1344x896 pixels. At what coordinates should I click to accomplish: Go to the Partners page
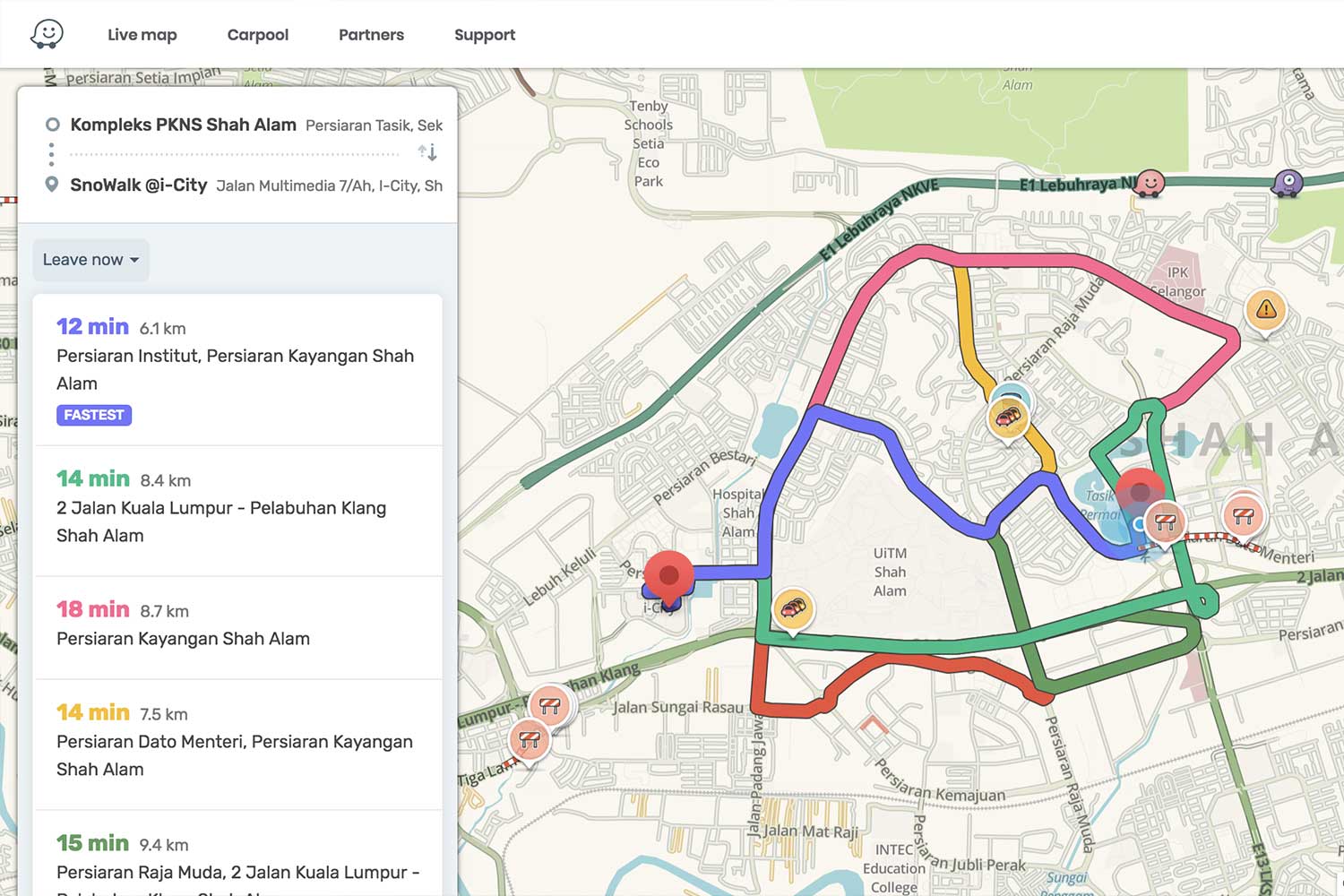click(x=371, y=35)
